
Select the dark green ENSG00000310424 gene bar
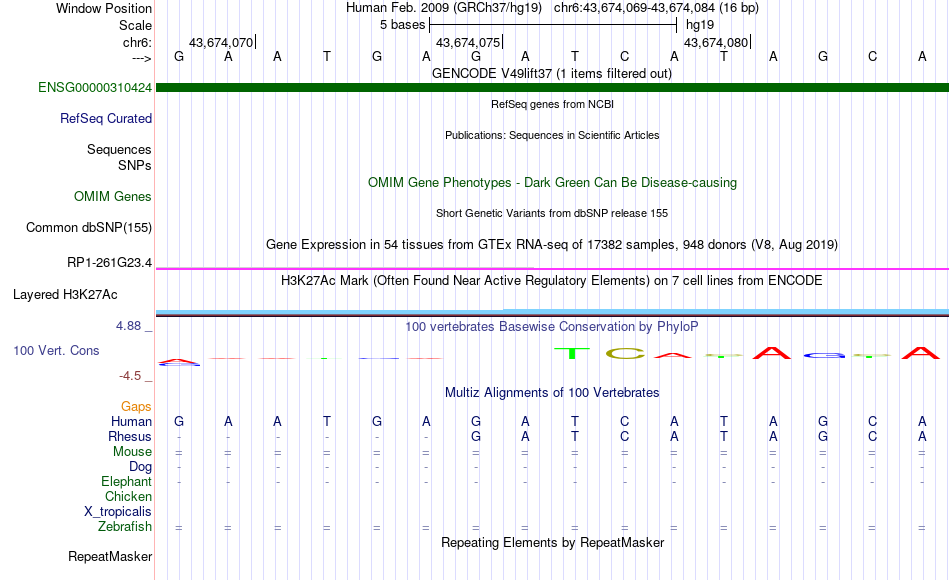click(553, 87)
